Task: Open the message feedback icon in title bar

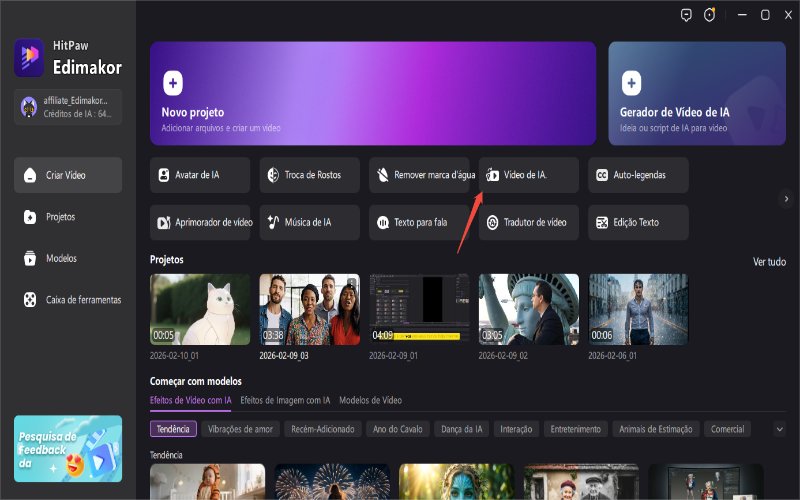Action: [x=686, y=15]
